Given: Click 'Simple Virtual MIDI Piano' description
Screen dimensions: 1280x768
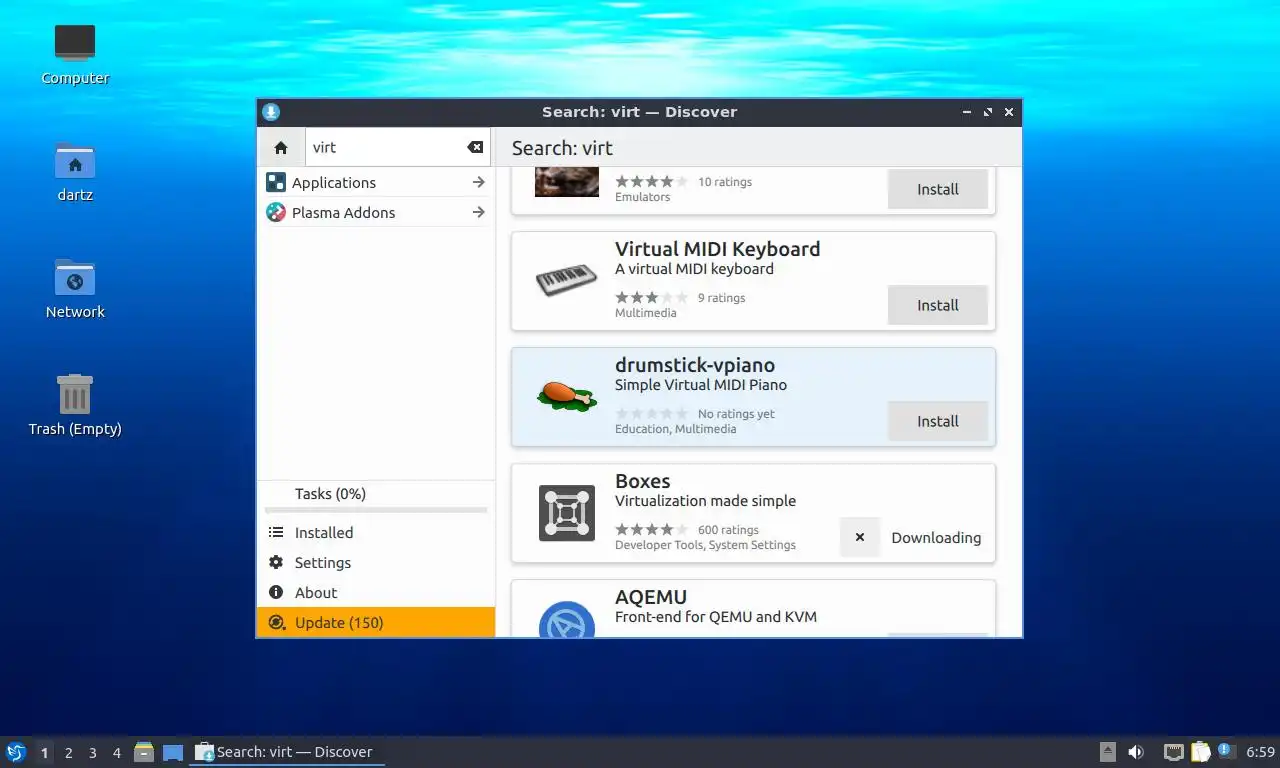Looking at the screenshot, I should click(x=701, y=385).
